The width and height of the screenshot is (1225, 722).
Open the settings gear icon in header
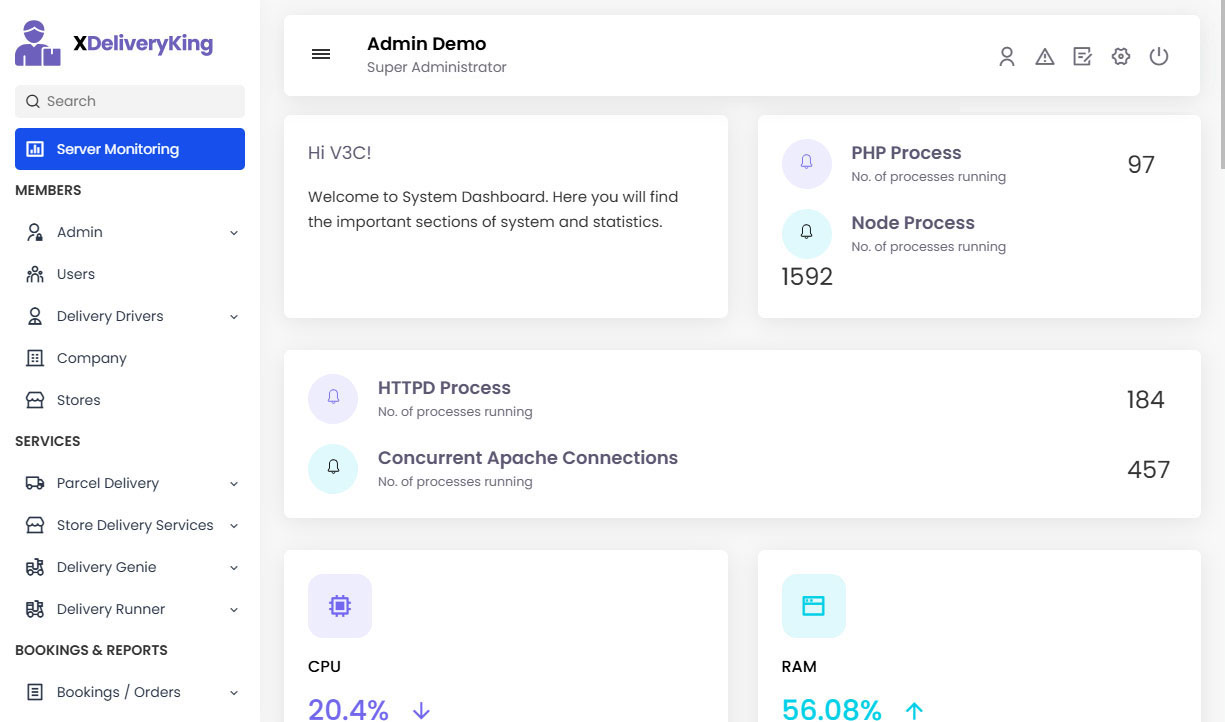pos(1121,57)
